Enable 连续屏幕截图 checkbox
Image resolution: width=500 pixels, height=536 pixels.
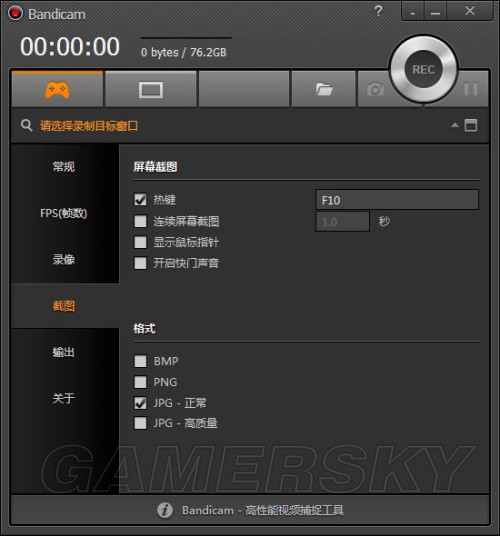pyautogui.click(x=140, y=221)
